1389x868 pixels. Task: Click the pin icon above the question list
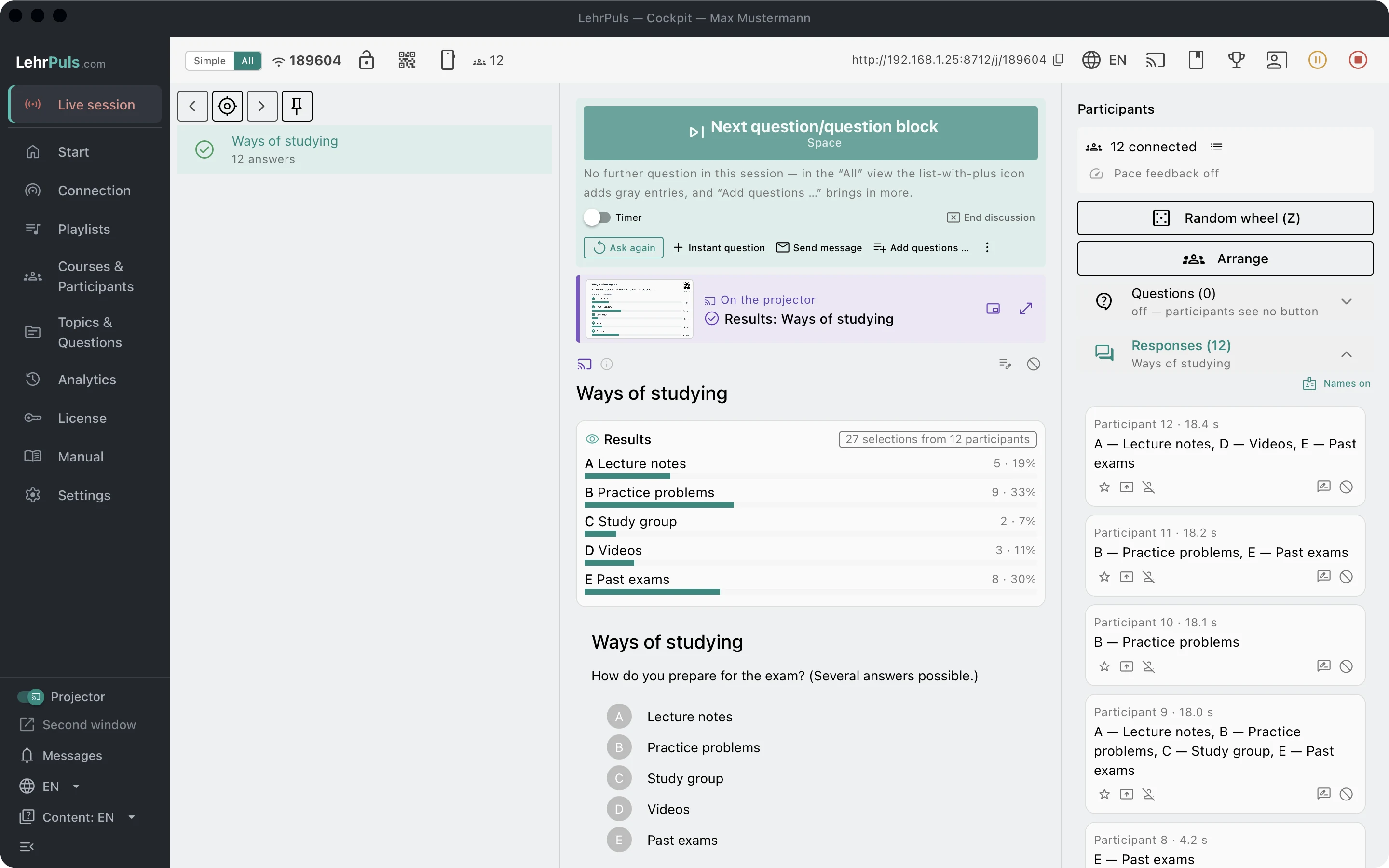point(297,106)
